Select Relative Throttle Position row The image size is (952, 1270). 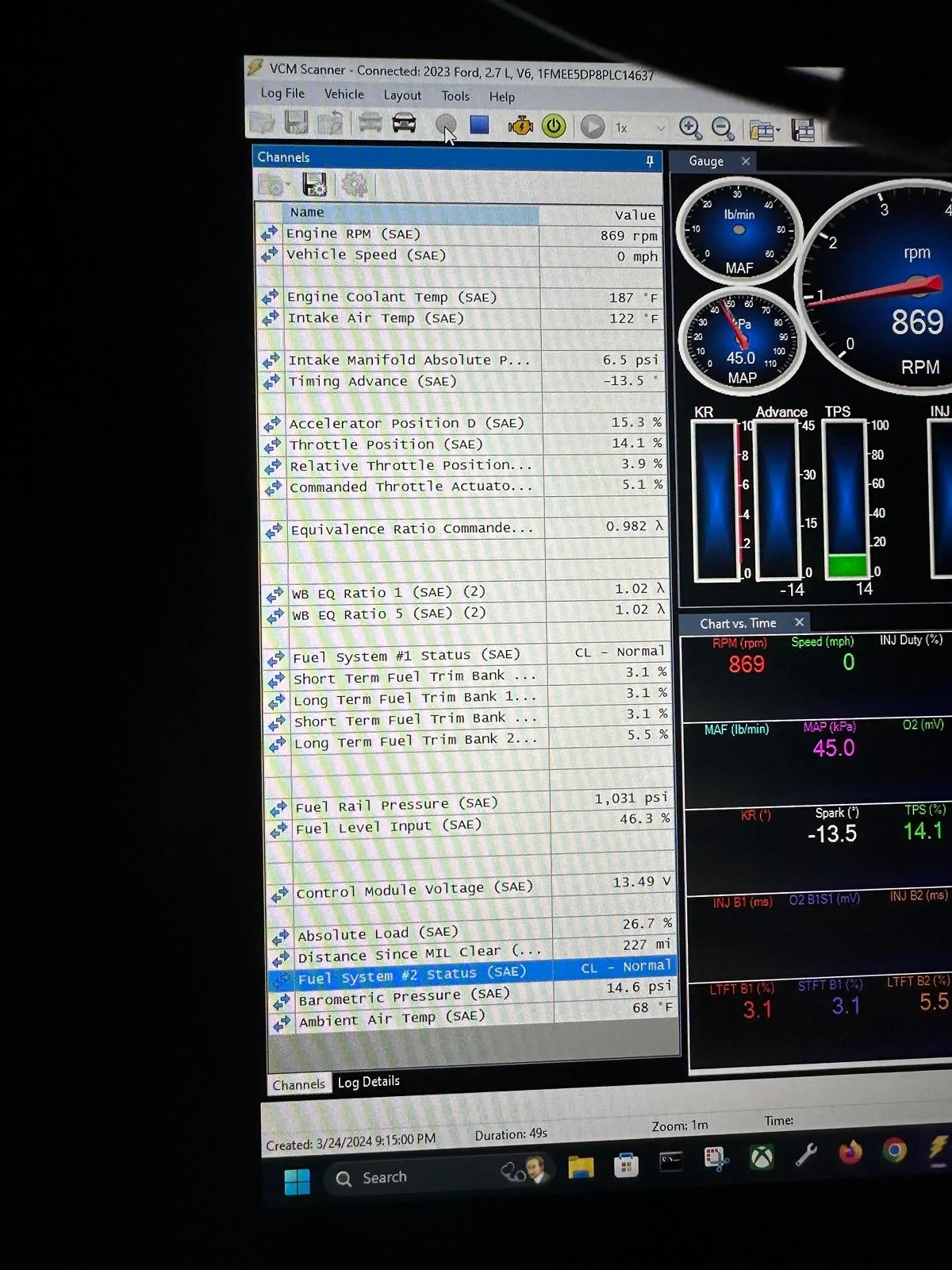(x=463, y=465)
